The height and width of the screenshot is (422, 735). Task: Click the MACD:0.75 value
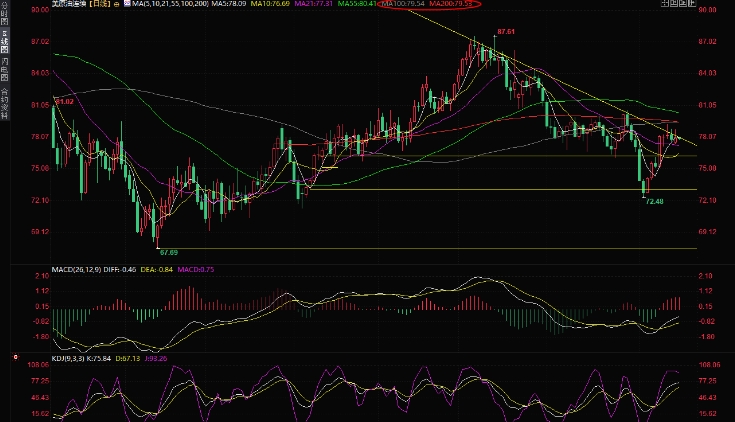(x=195, y=270)
